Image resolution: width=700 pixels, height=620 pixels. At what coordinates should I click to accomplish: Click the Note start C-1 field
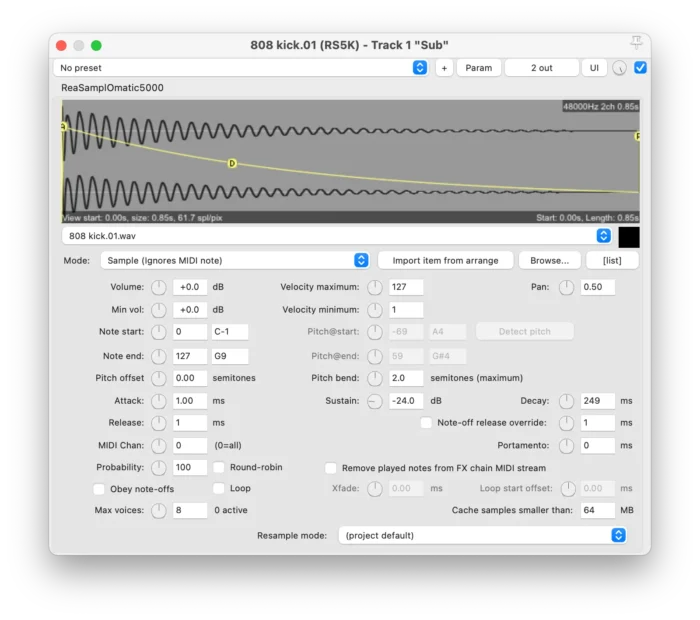(230, 332)
